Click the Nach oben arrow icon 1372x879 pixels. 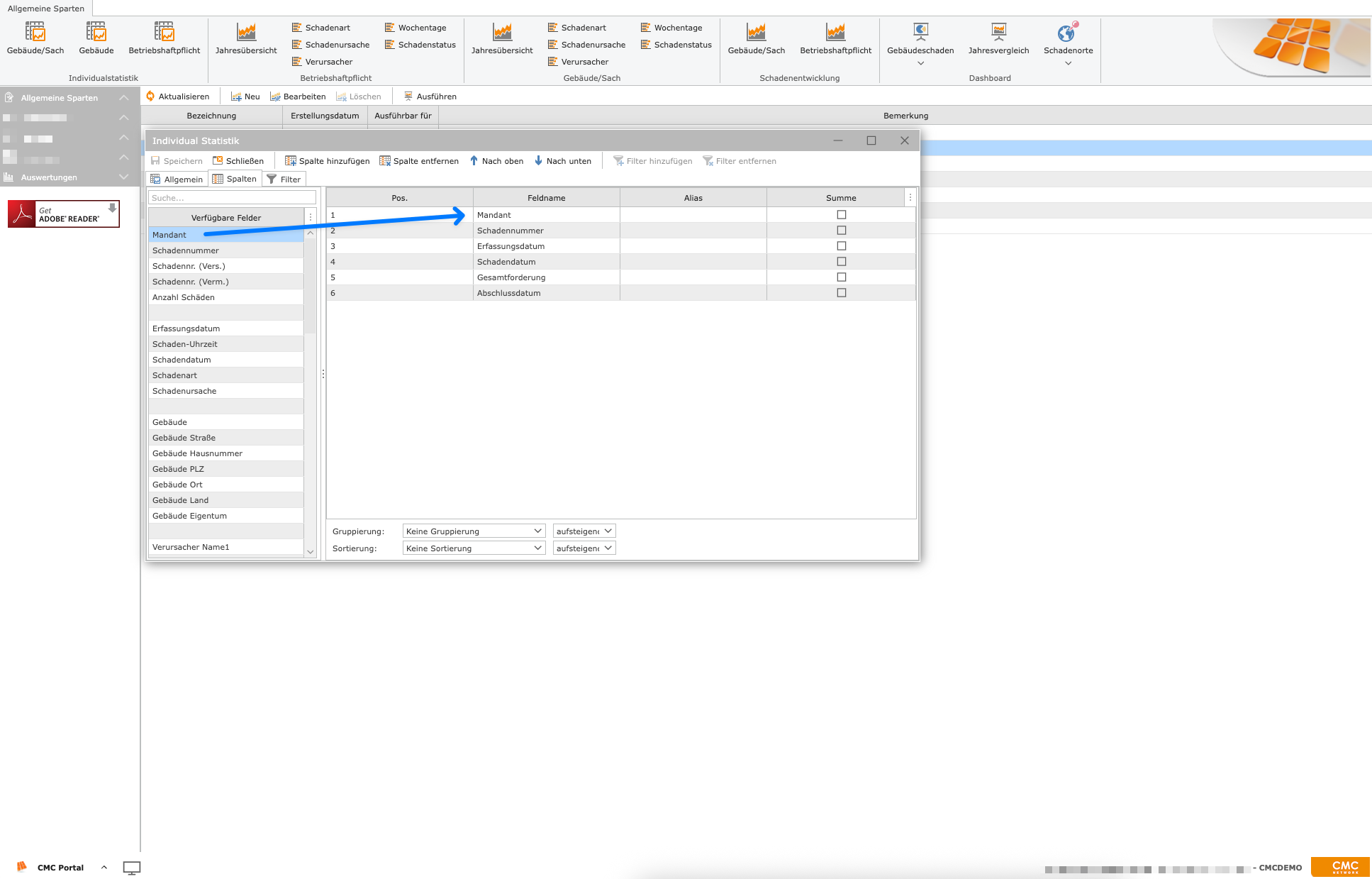point(474,161)
